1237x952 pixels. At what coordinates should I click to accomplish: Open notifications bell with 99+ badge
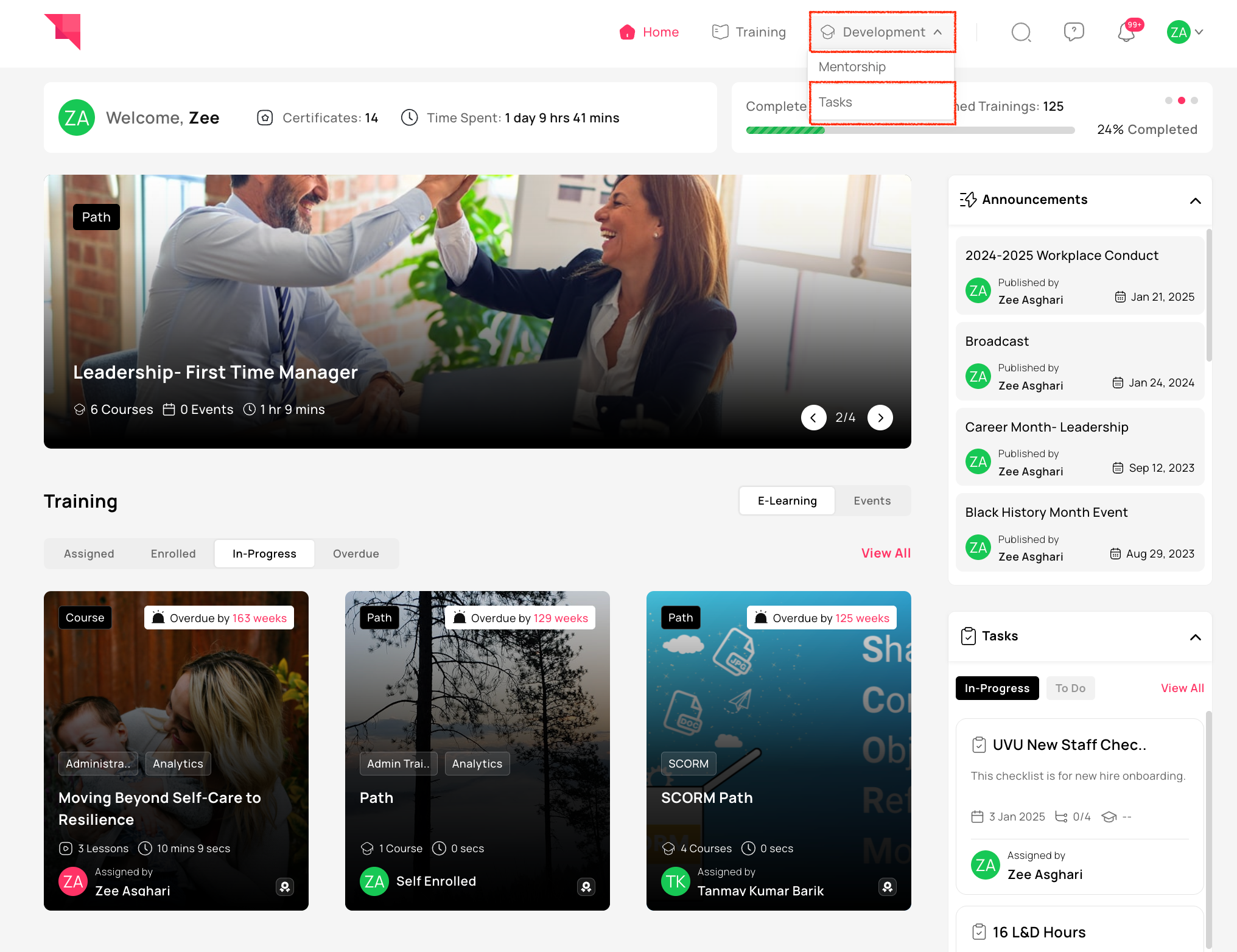[x=1126, y=32]
